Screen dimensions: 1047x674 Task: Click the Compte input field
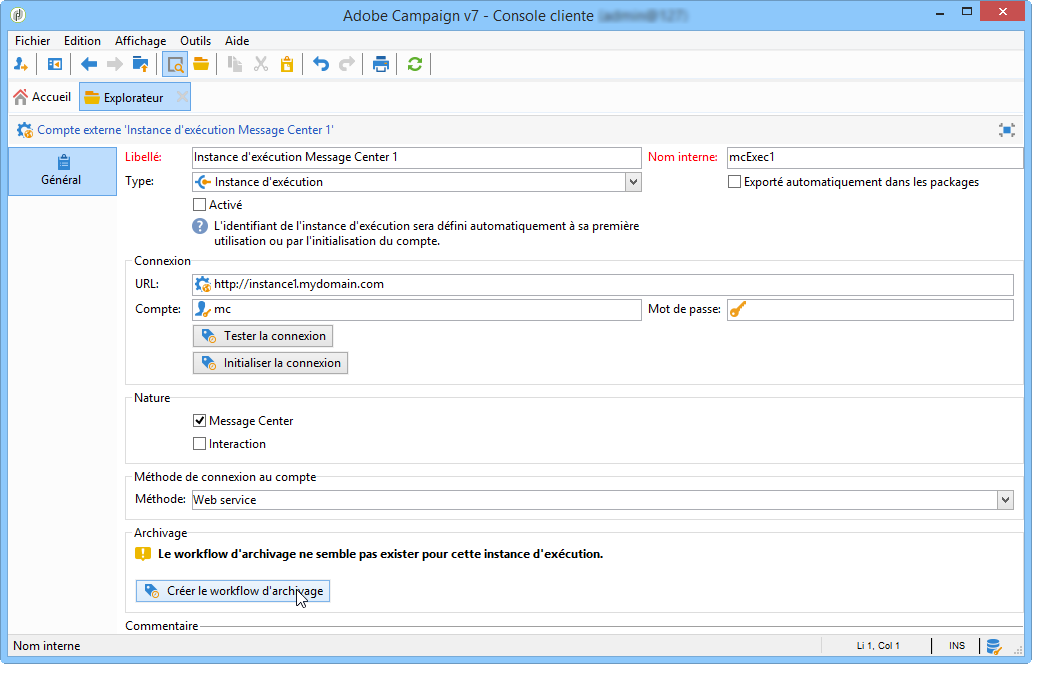tap(416, 309)
